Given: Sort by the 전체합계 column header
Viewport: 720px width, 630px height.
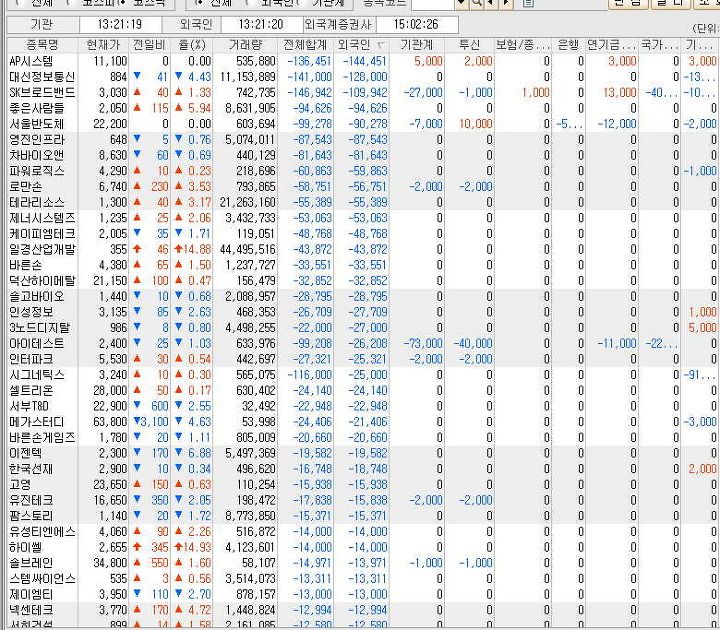Looking at the screenshot, I should [x=305, y=45].
